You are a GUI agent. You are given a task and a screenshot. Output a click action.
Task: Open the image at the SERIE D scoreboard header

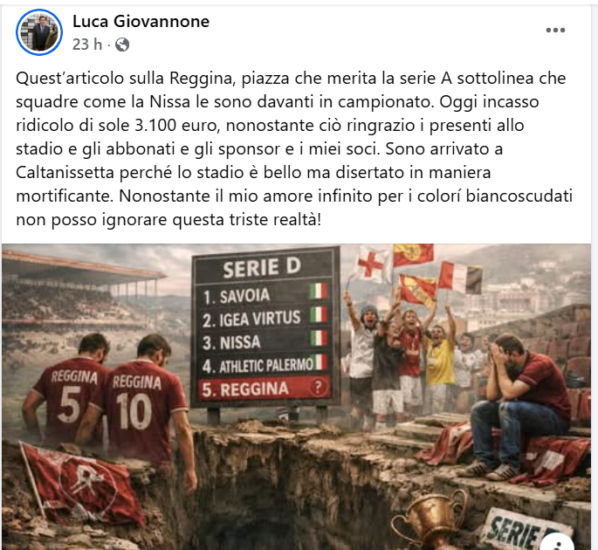click(262, 267)
